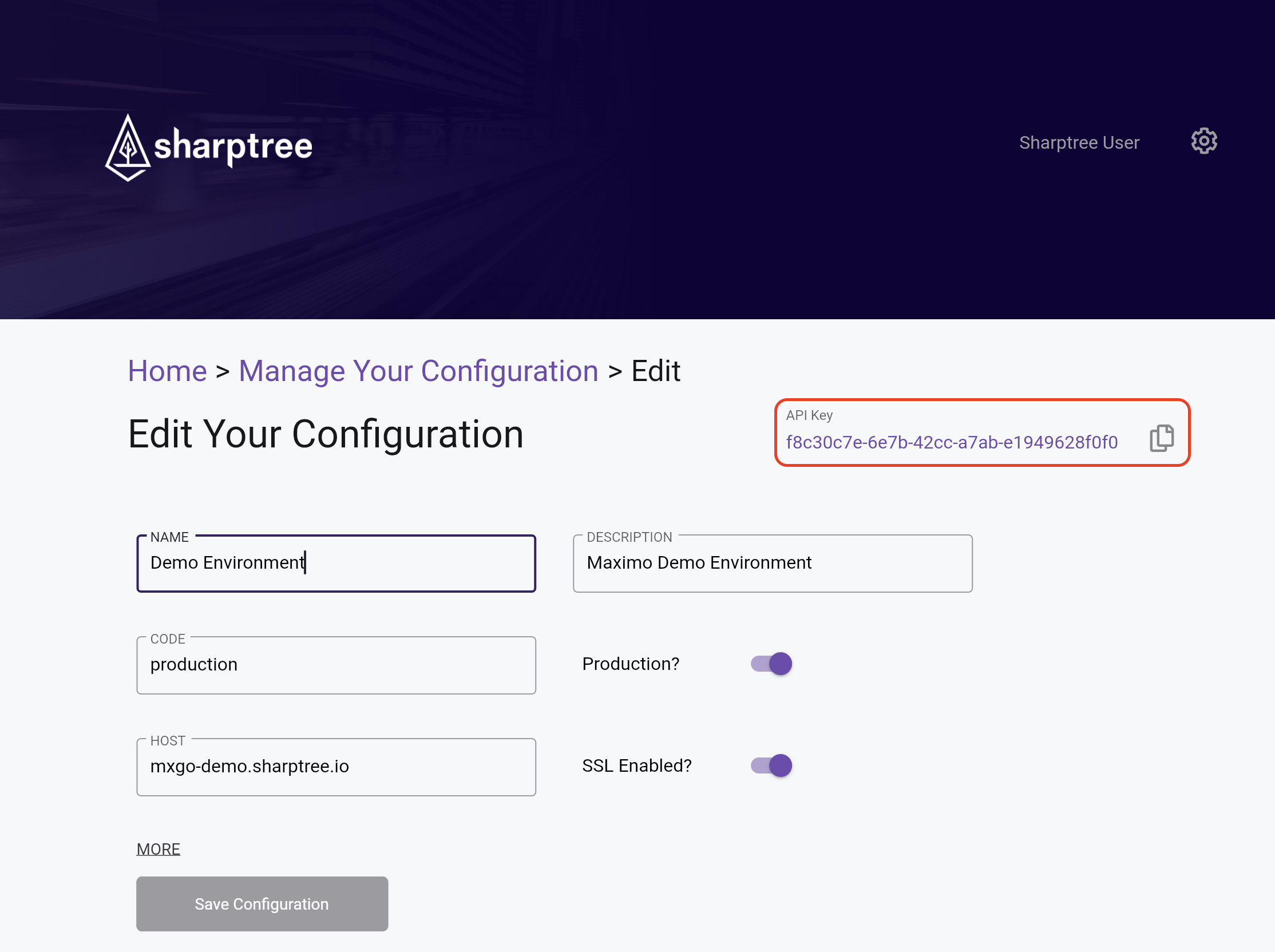This screenshot has width=1275, height=952.
Task: Click the Edit Your Configuration heading
Action: [326, 434]
